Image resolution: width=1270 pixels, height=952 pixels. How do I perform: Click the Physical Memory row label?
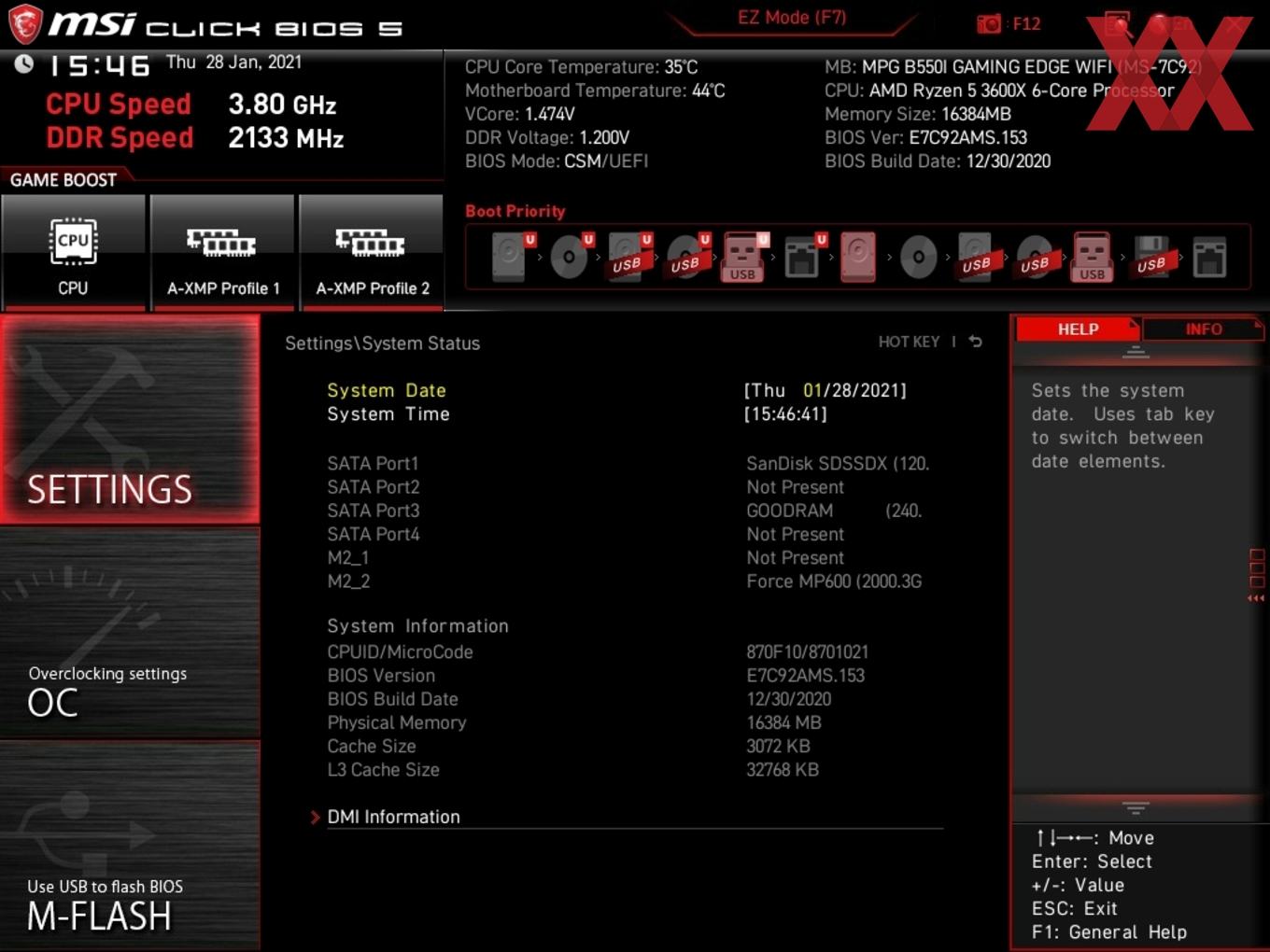point(397,722)
